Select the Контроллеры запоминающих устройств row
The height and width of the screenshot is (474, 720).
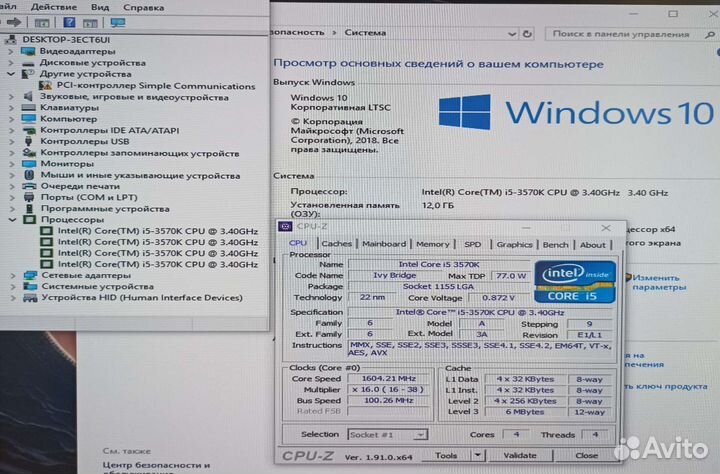coord(140,153)
